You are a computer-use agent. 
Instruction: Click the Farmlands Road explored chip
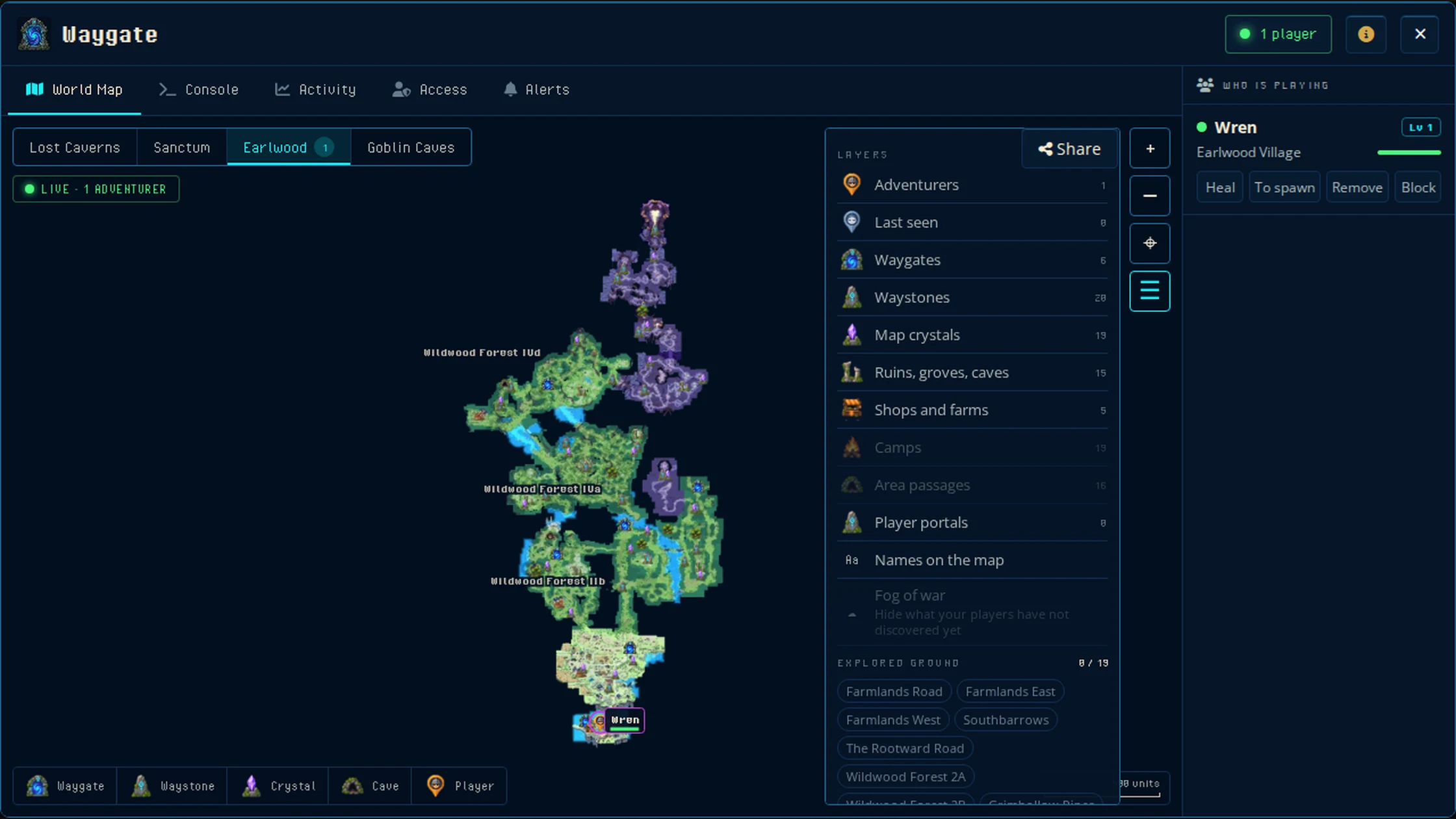point(894,692)
